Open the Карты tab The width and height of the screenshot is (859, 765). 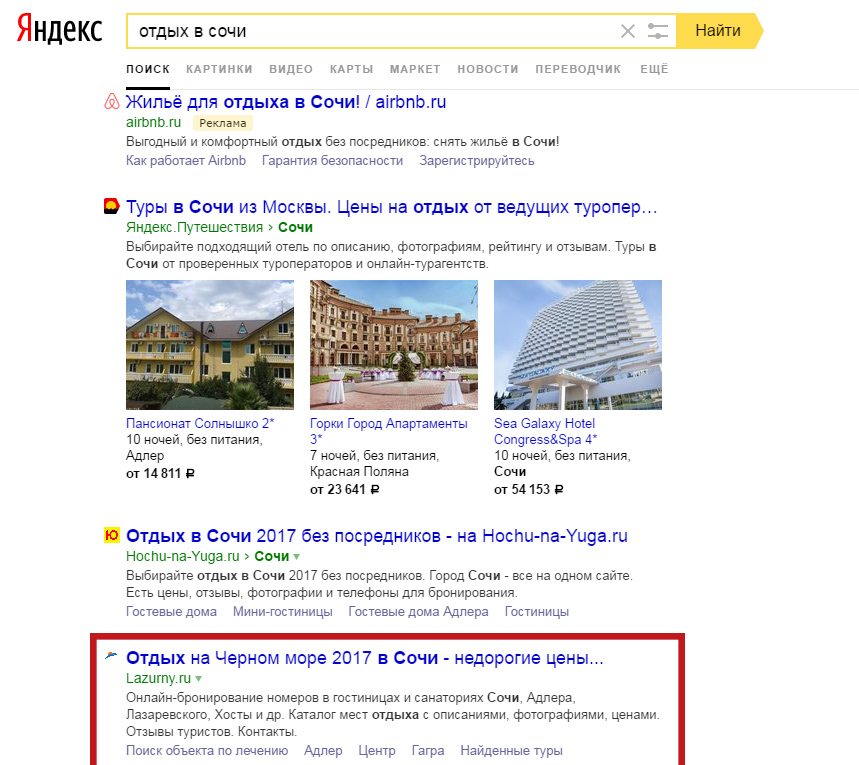(351, 69)
